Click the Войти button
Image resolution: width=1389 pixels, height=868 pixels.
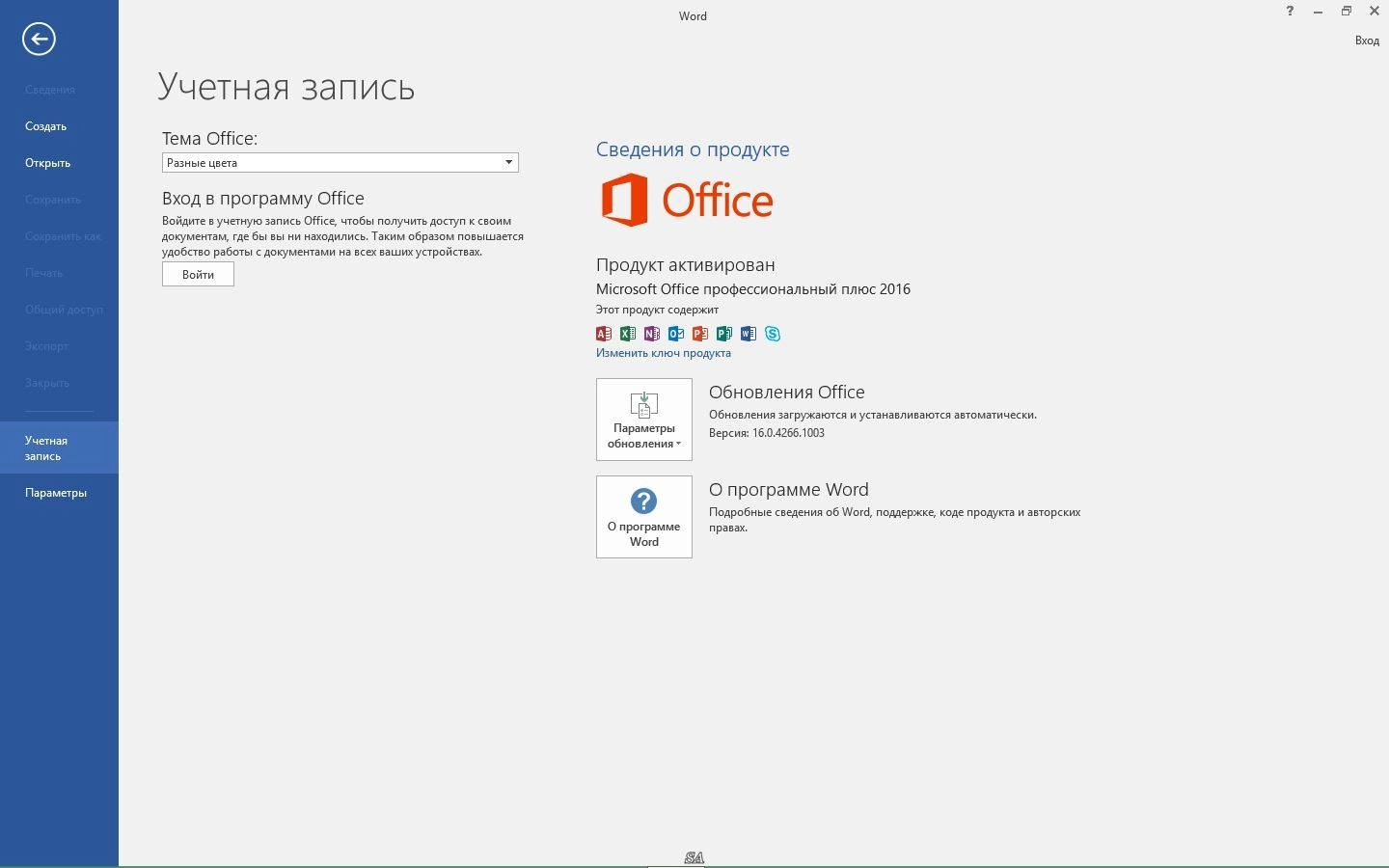point(198,274)
